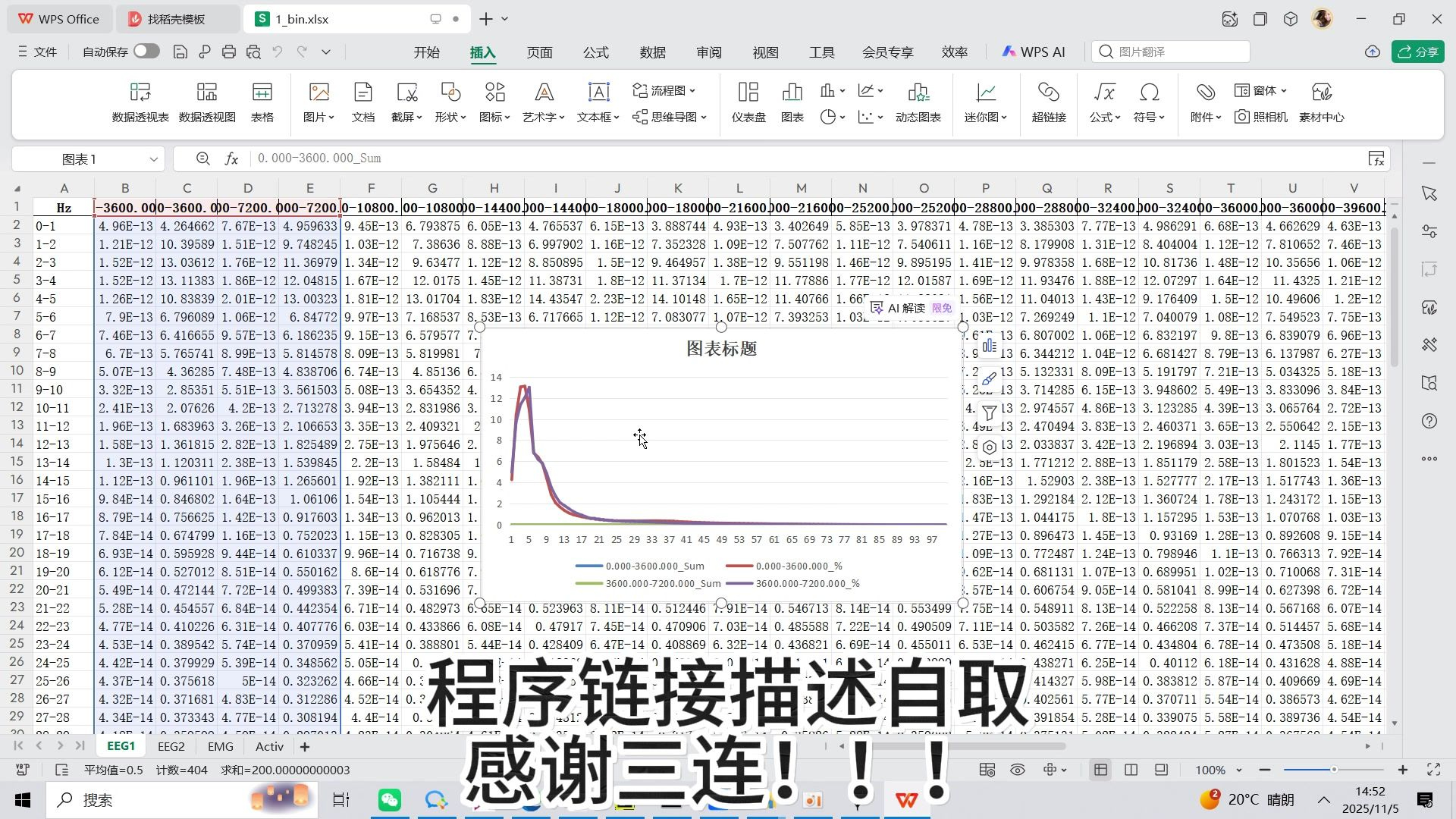This screenshot has height=819, width=1456.
Task: Open the EEG2 sheet tab
Action: pos(171,746)
